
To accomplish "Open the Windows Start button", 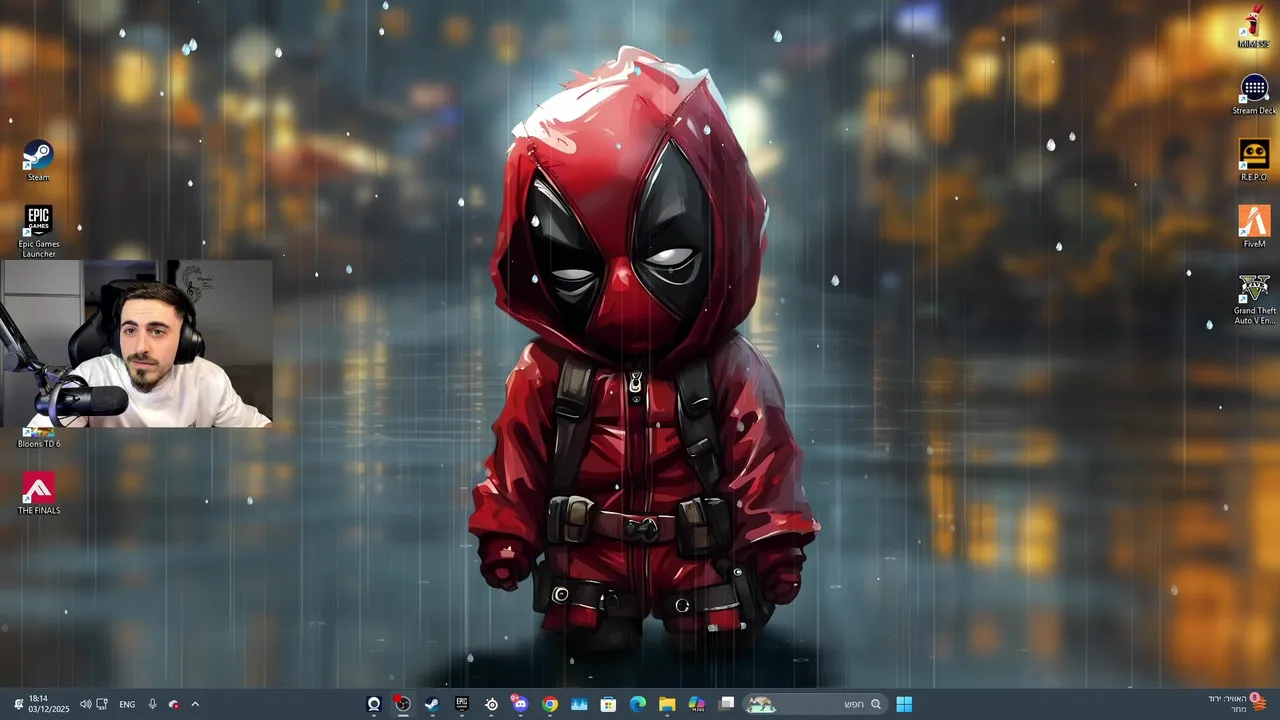I will coord(904,704).
